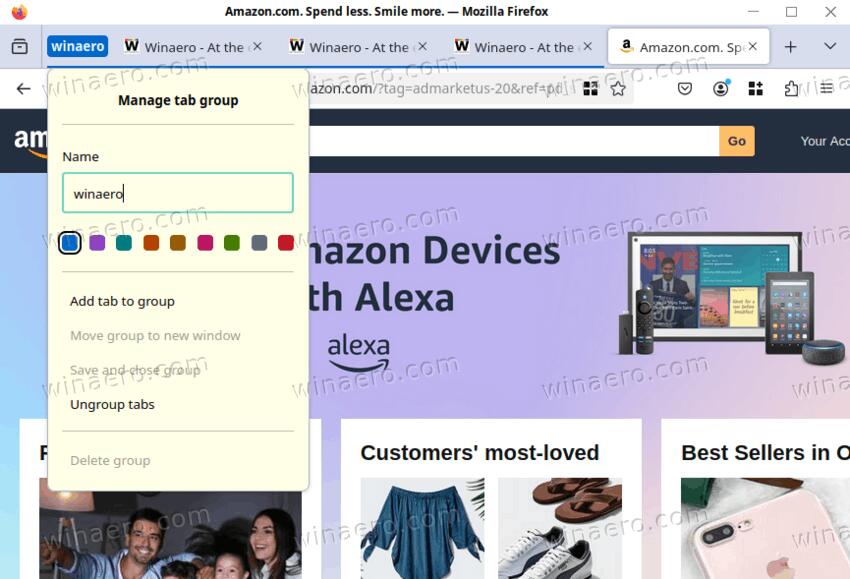
Task: Open the Firefox hamburger menu
Action: click(x=826, y=88)
